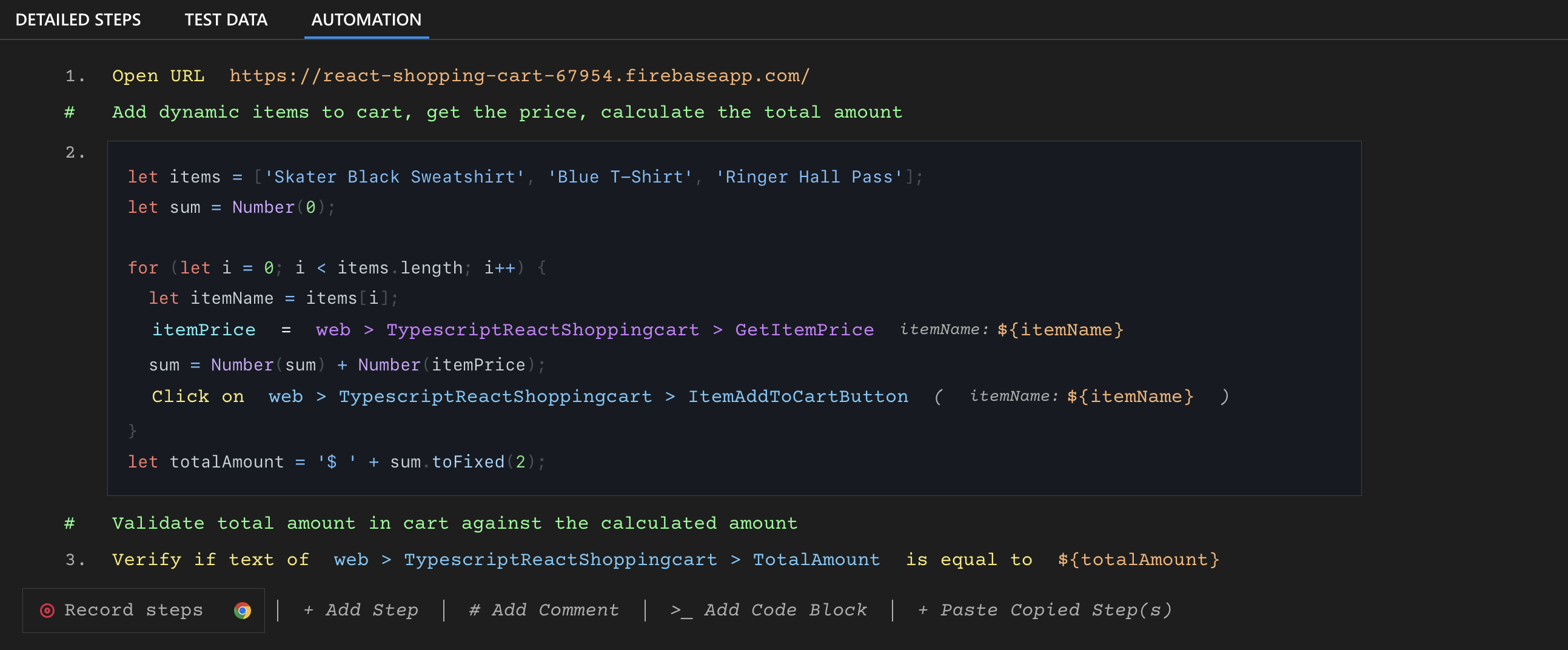Select the Chrome browser icon for recording

(243, 610)
